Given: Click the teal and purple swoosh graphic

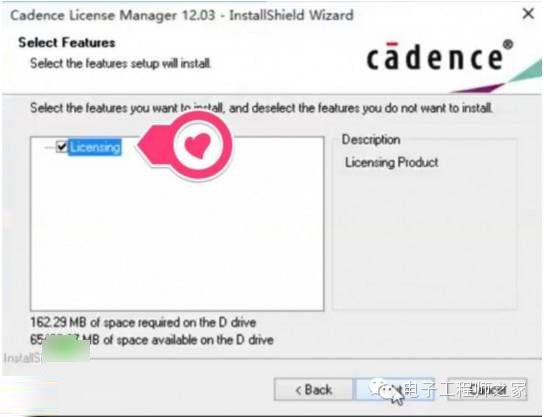Looking at the screenshot, I should [497, 77].
